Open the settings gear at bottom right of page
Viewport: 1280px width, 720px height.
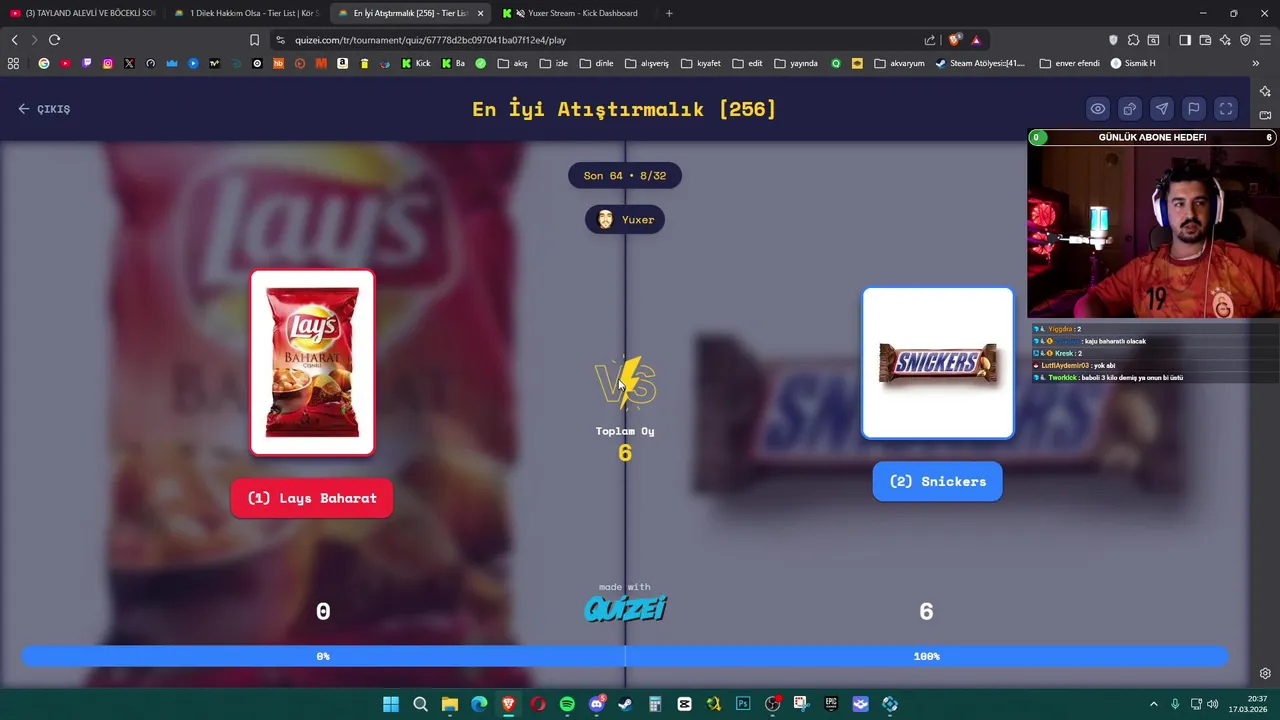(1265, 674)
